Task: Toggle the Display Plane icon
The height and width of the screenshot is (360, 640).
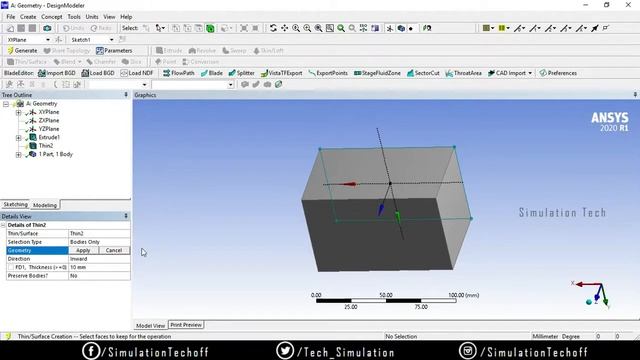Action: point(390,28)
